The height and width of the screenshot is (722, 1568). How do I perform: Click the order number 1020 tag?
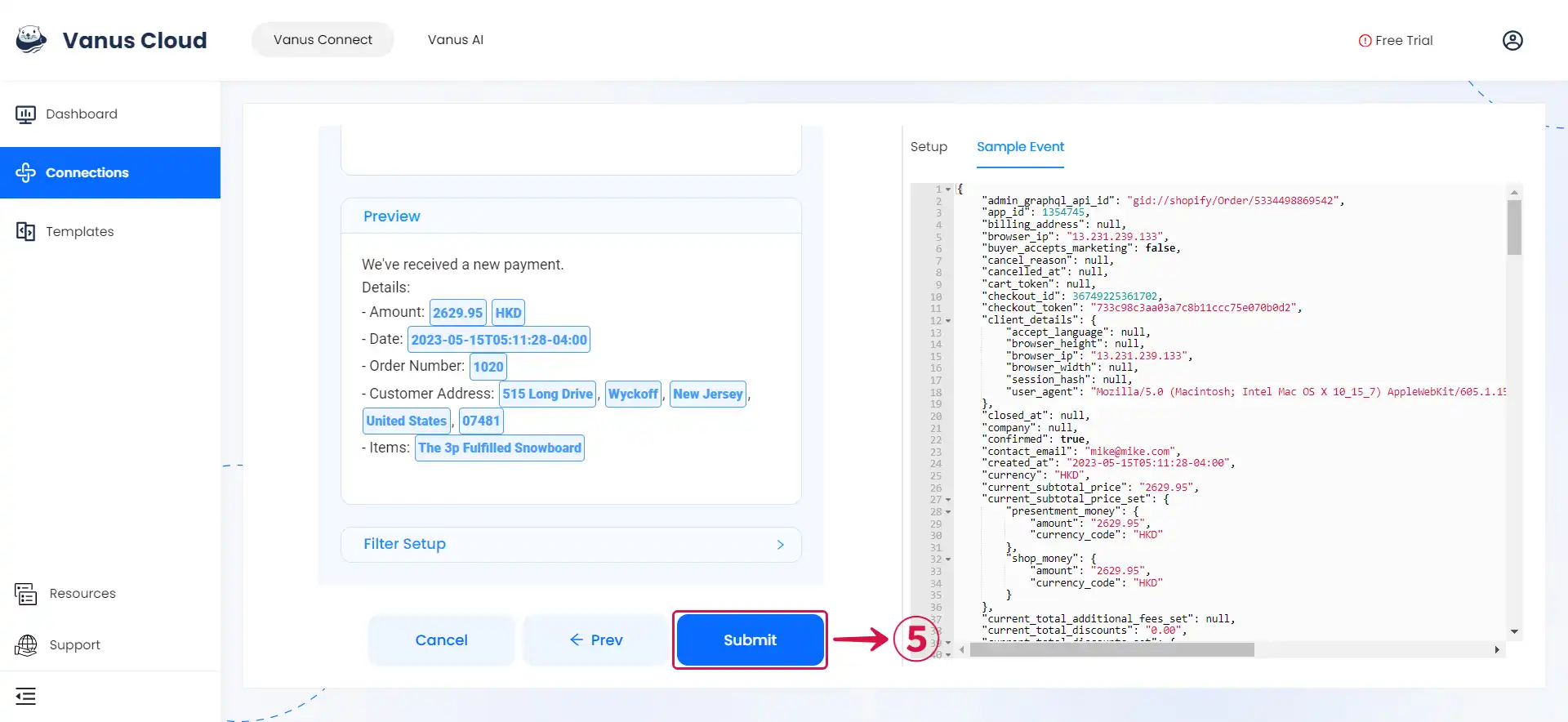pos(488,367)
